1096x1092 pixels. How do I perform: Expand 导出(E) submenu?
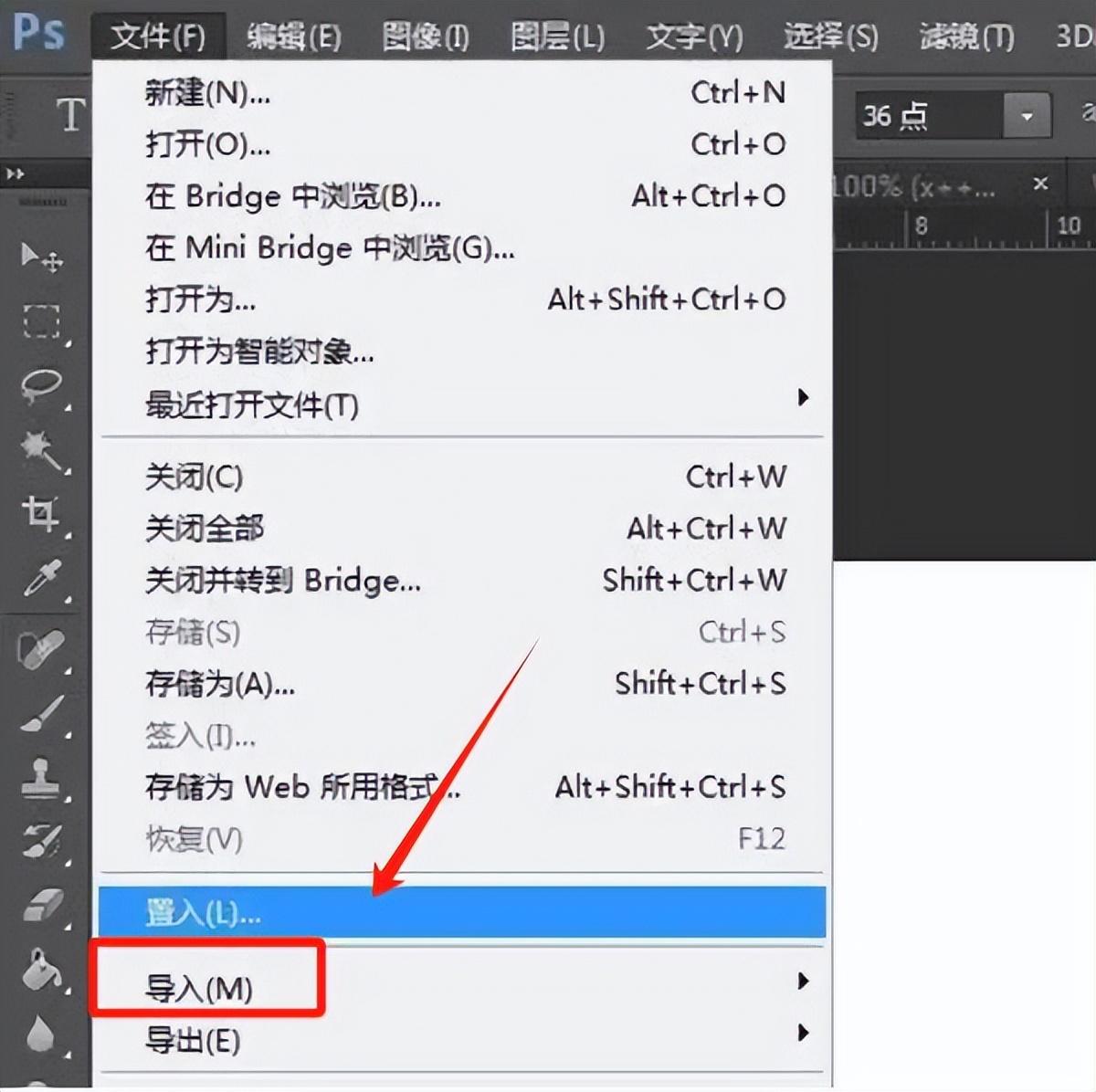click(x=464, y=1040)
